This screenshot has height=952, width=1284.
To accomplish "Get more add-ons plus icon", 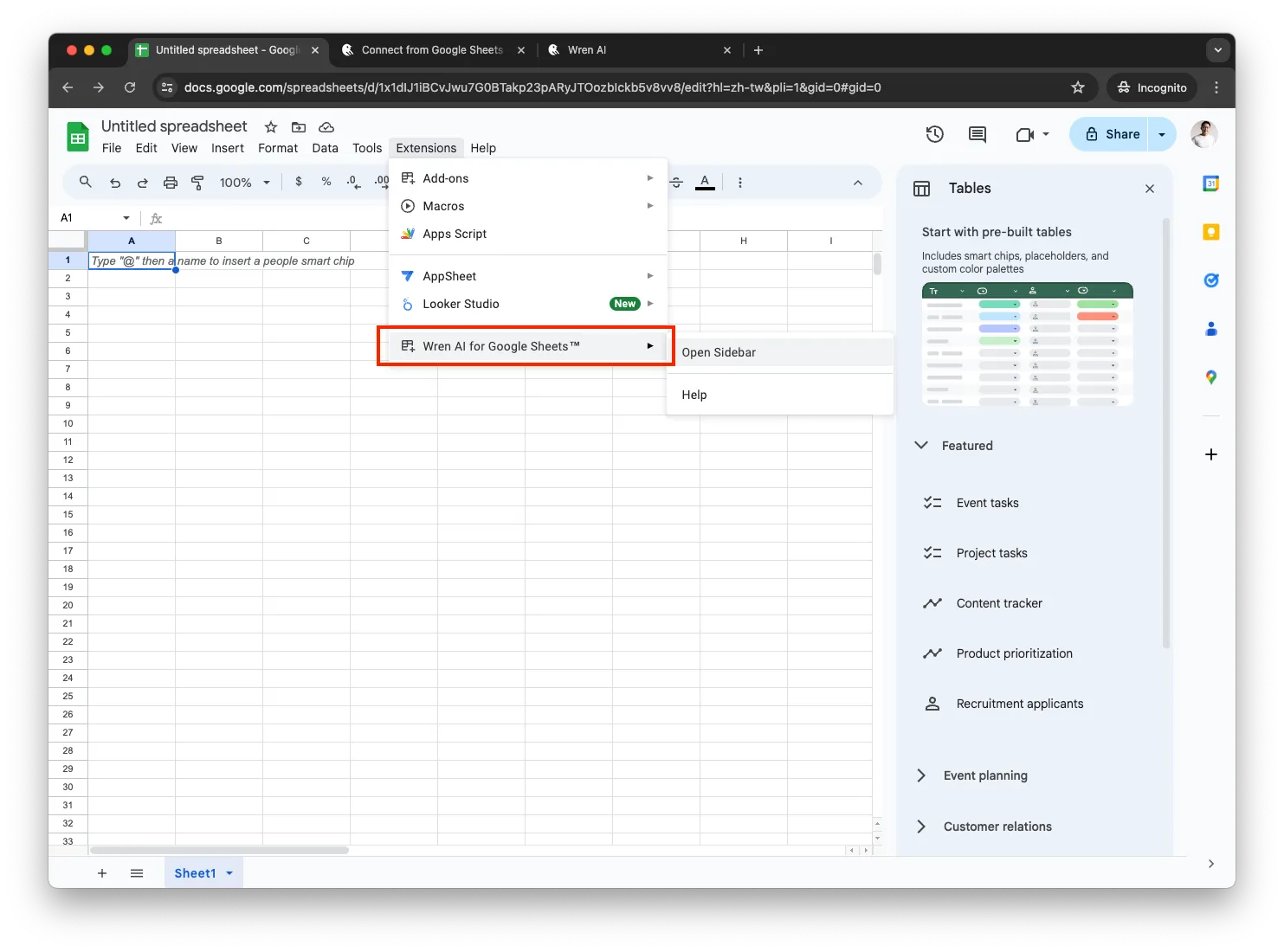I will pos(1211,454).
